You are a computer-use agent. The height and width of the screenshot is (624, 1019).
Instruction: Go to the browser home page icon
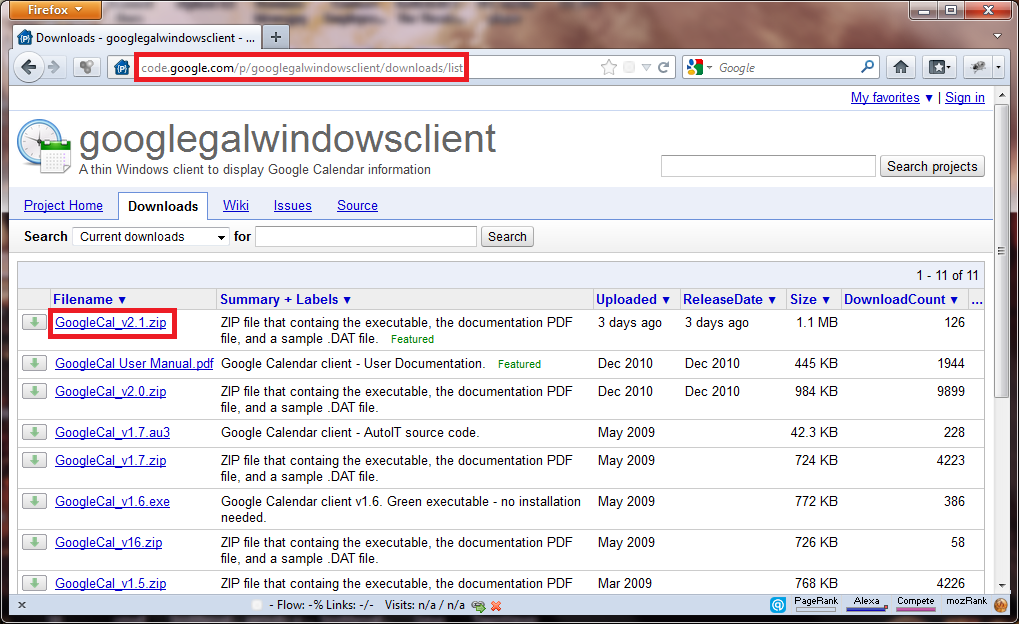(x=900, y=67)
